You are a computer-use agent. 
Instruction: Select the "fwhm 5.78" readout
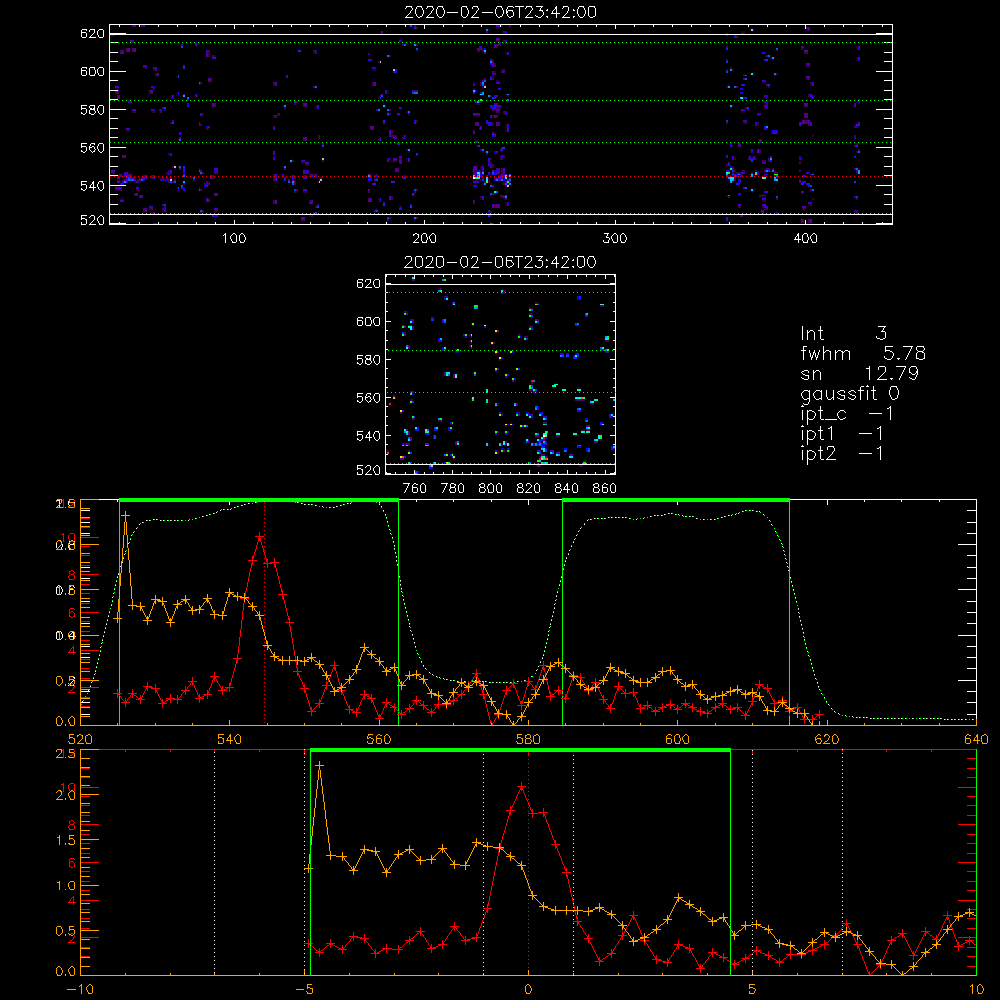[863, 353]
